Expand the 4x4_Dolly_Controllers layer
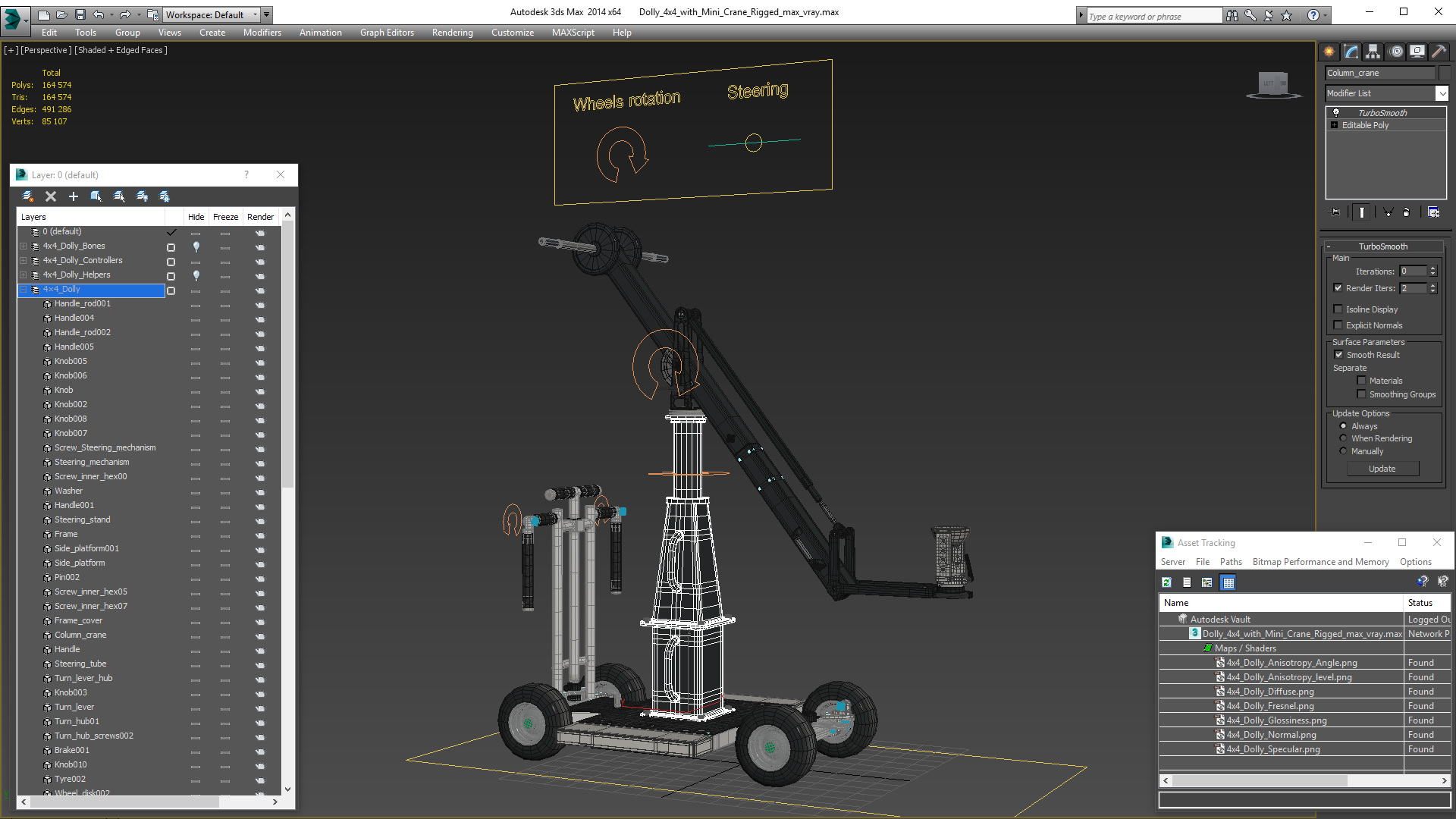 24,261
